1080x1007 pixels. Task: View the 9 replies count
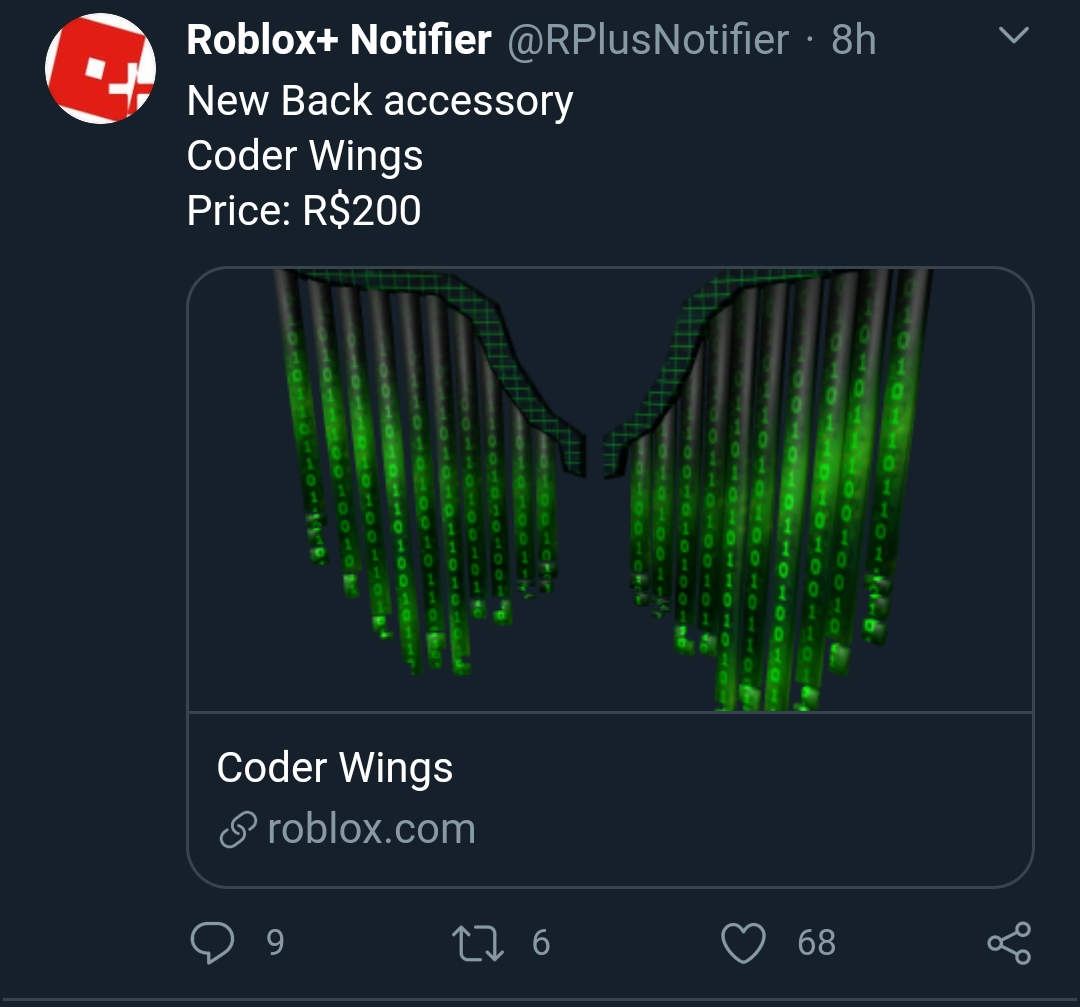275,942
